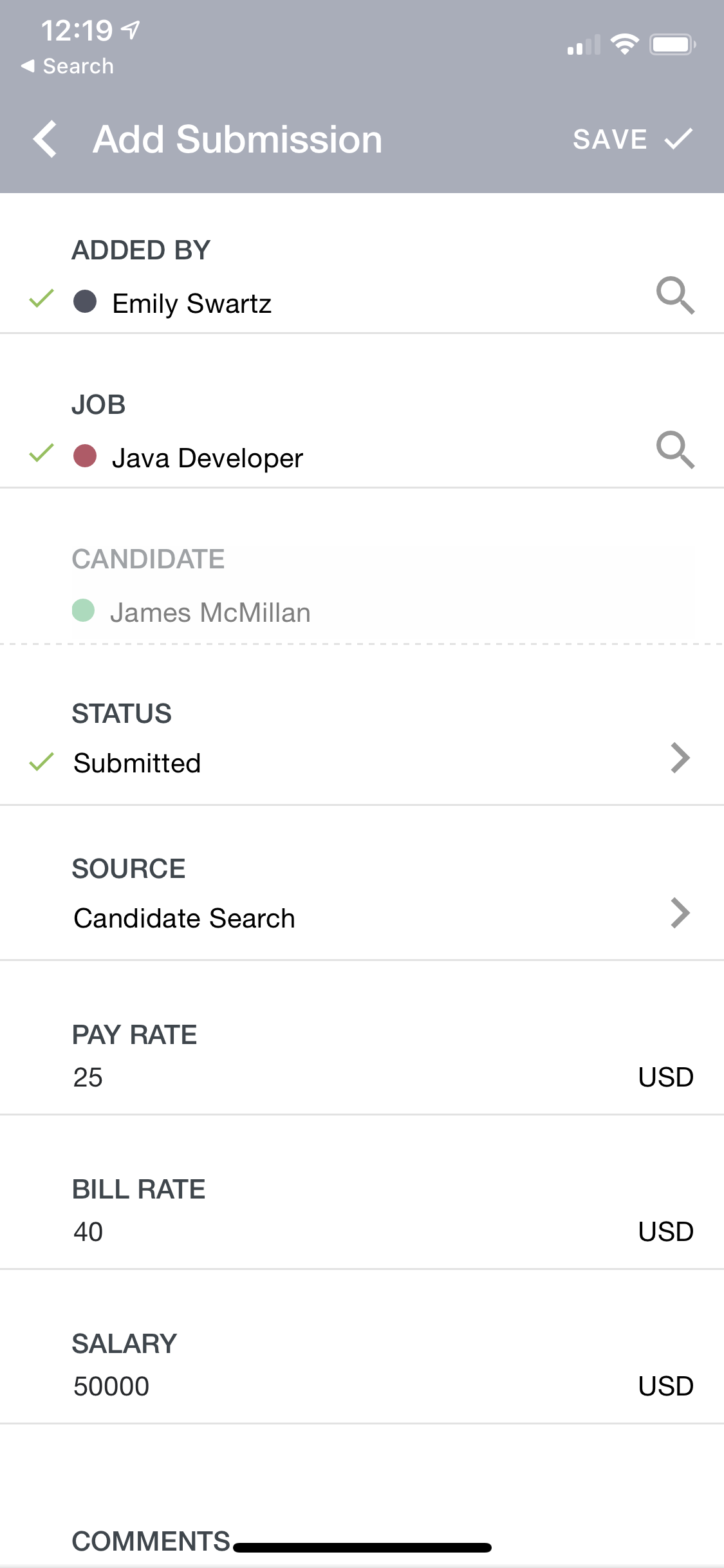Viewport: 724px width, 1568px height.
Task: Open the Candidate Search source selection
Action: click(185, 919)
